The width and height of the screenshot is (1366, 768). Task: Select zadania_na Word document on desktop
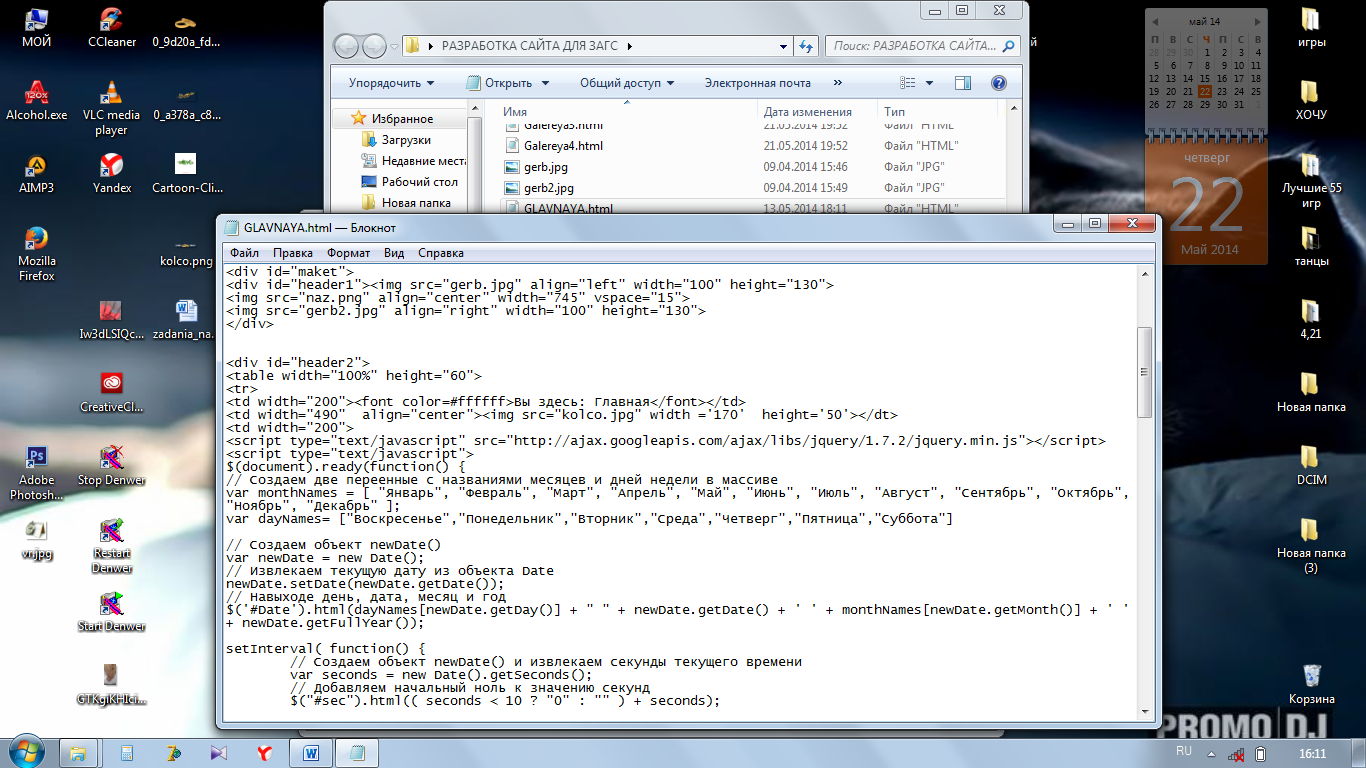[186, 320]
